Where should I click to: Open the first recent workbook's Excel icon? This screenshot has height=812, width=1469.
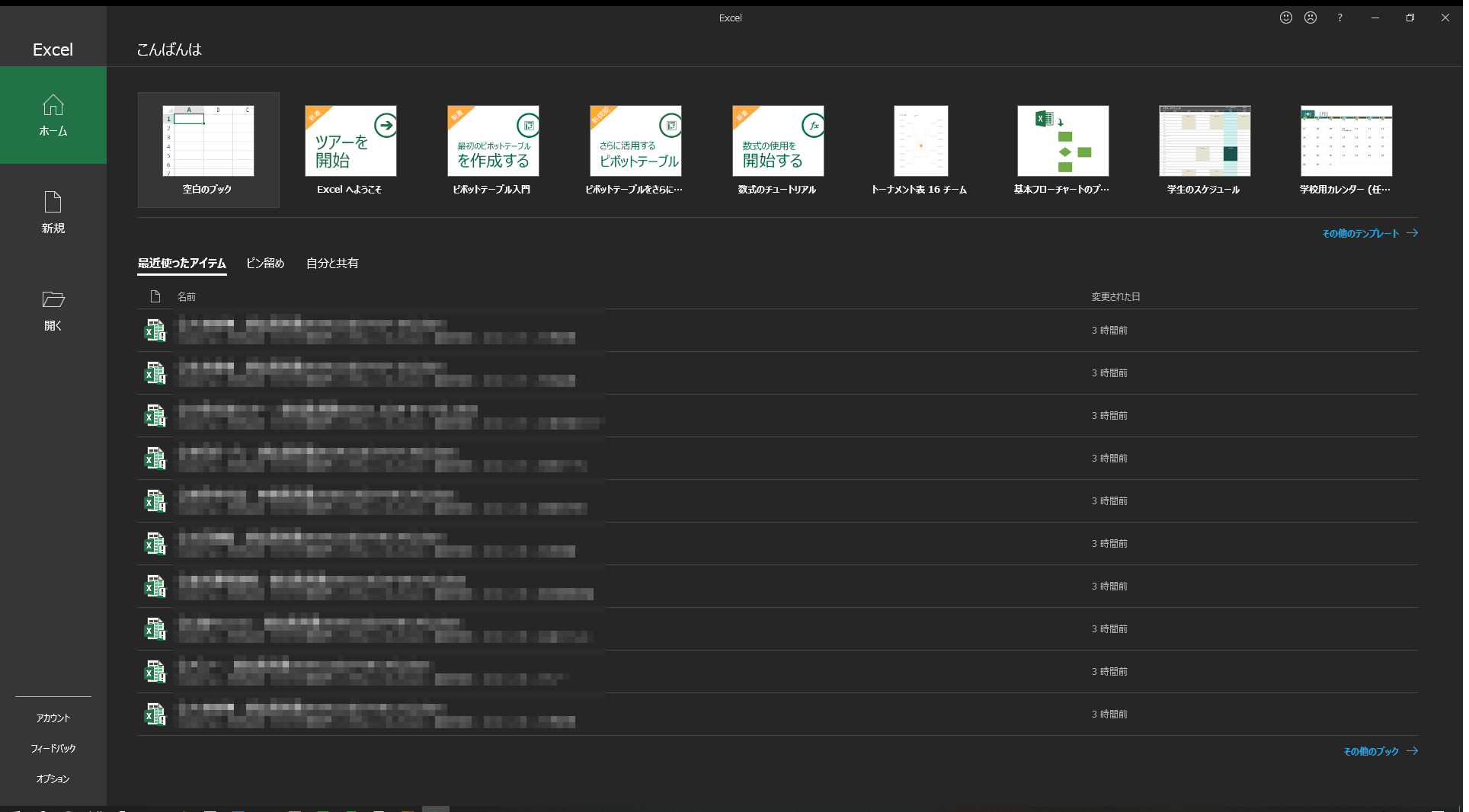coord(155,330)
